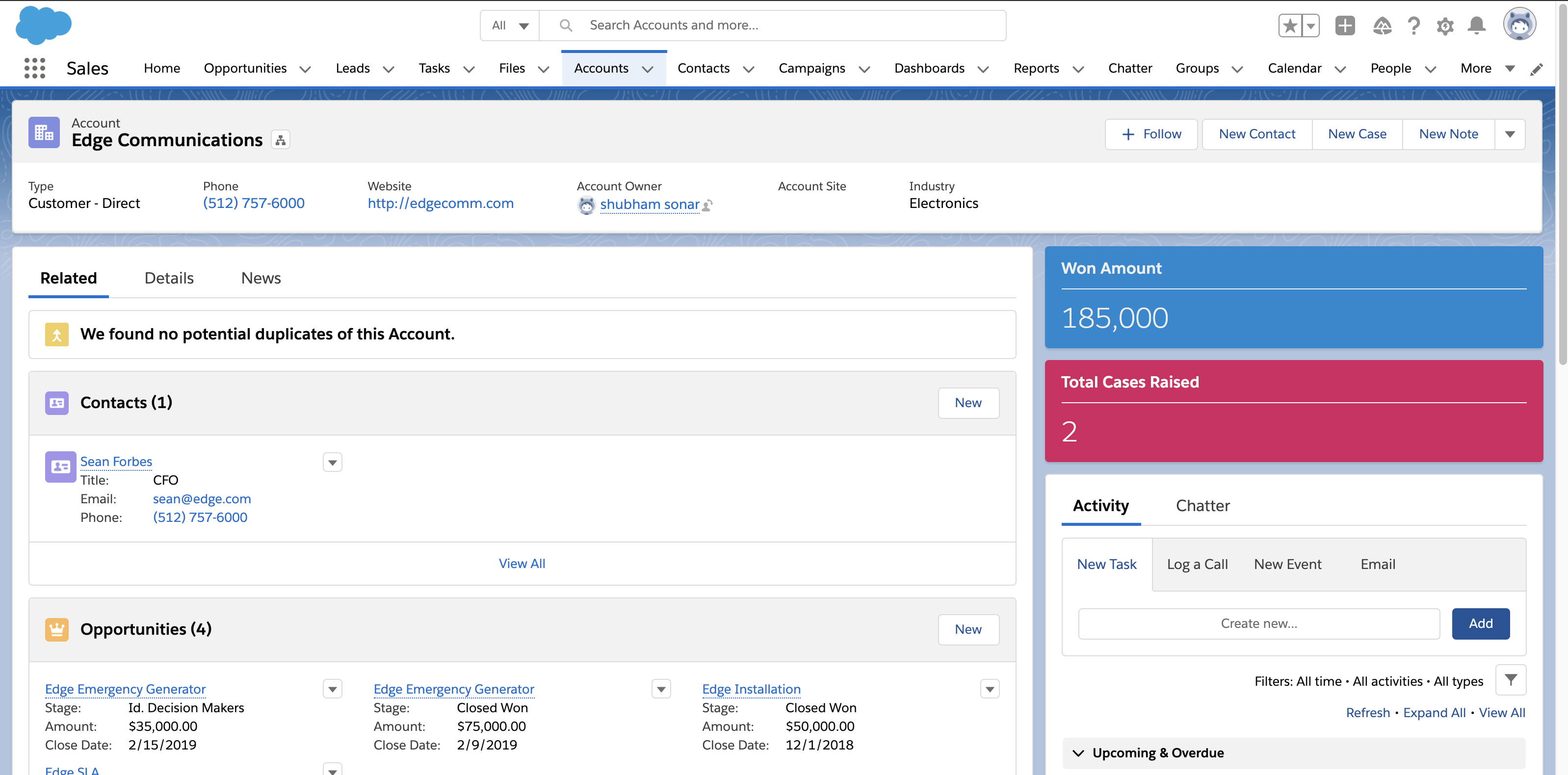Open the shubham sonar owner link
This screenshot has height=775, width=1568.
click(x=650, y=205)
